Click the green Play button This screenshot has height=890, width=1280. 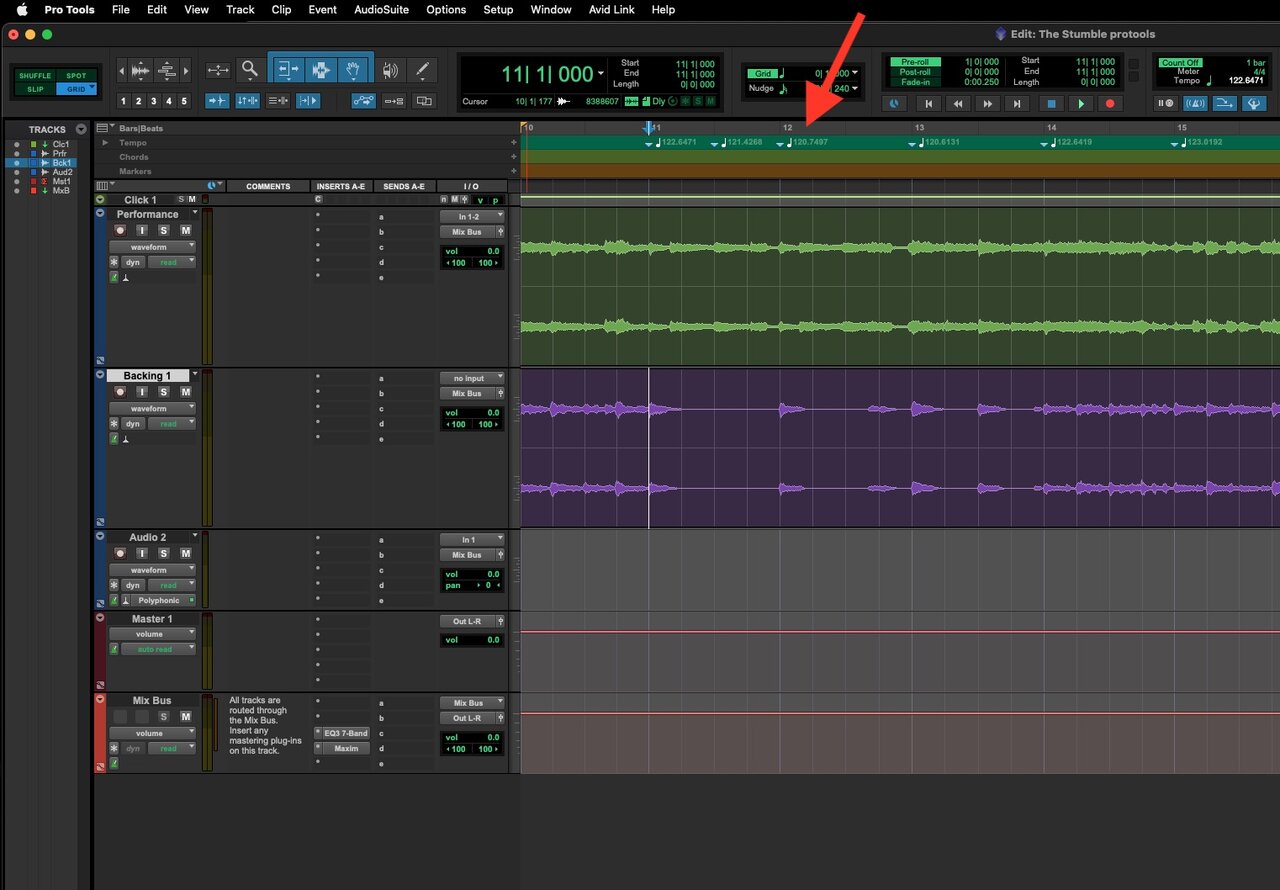(1080, 103)
